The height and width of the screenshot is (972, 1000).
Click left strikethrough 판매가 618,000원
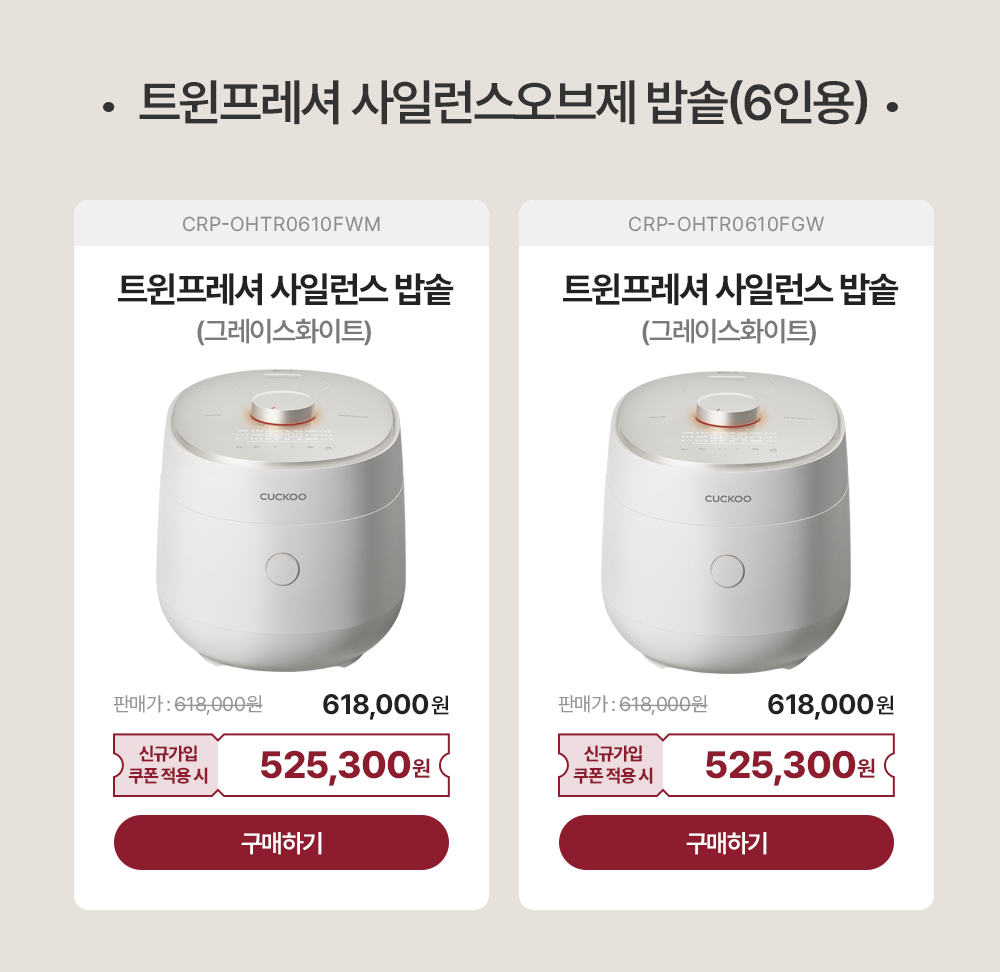[188, 704]
